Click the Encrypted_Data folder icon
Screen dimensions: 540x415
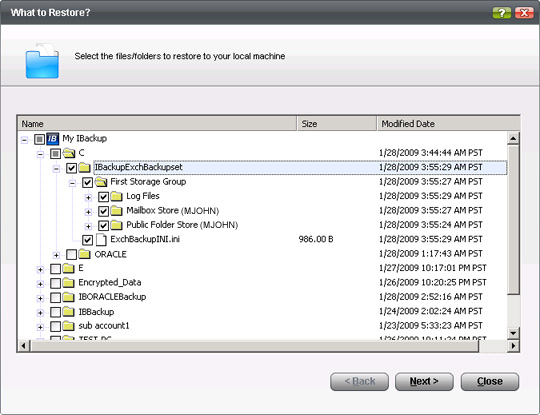(69, 283)
